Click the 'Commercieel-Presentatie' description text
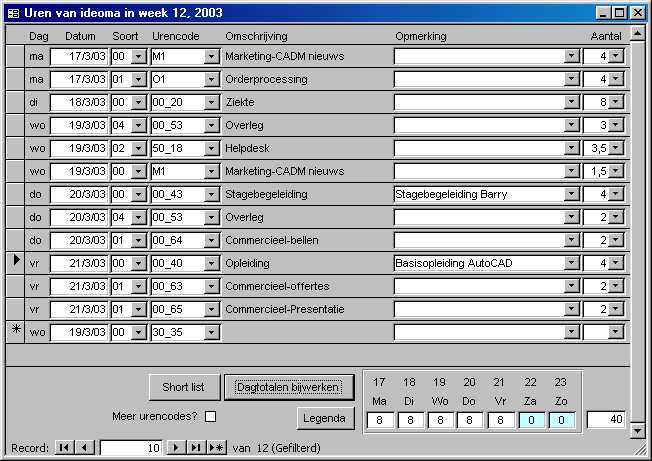 click(x=284, y=309)
